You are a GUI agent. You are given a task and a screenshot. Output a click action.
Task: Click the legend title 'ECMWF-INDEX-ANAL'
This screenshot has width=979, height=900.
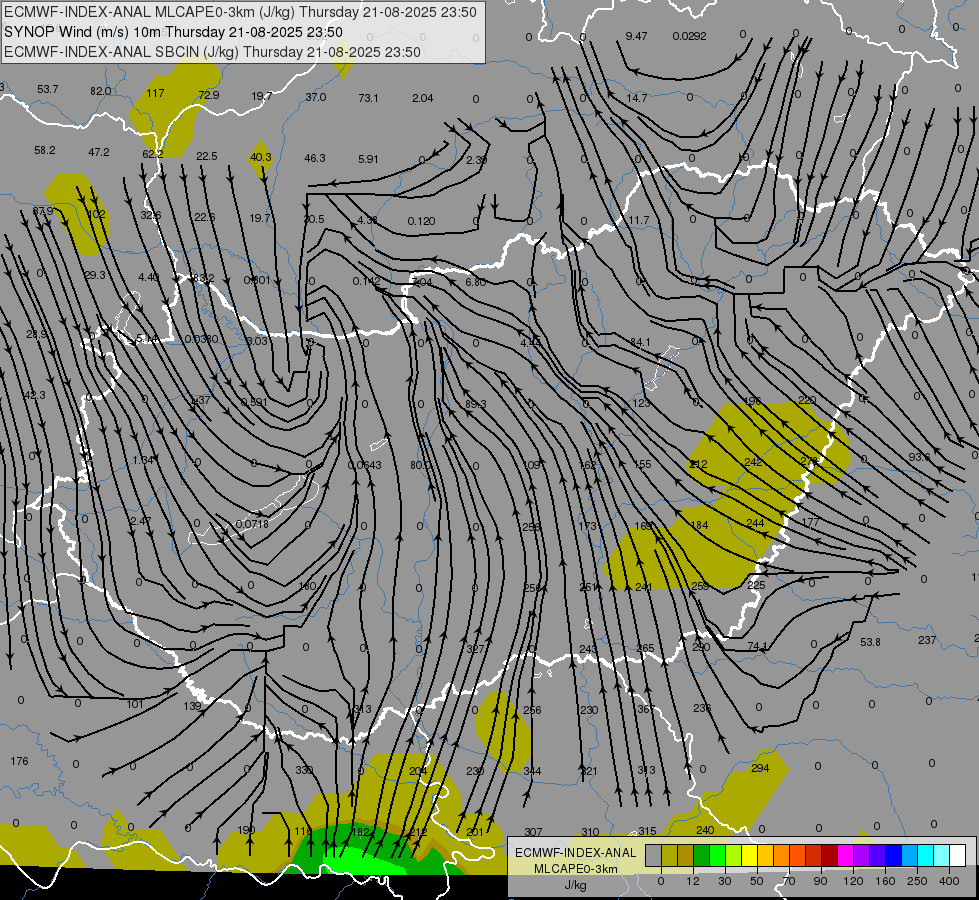pos(575,853)
